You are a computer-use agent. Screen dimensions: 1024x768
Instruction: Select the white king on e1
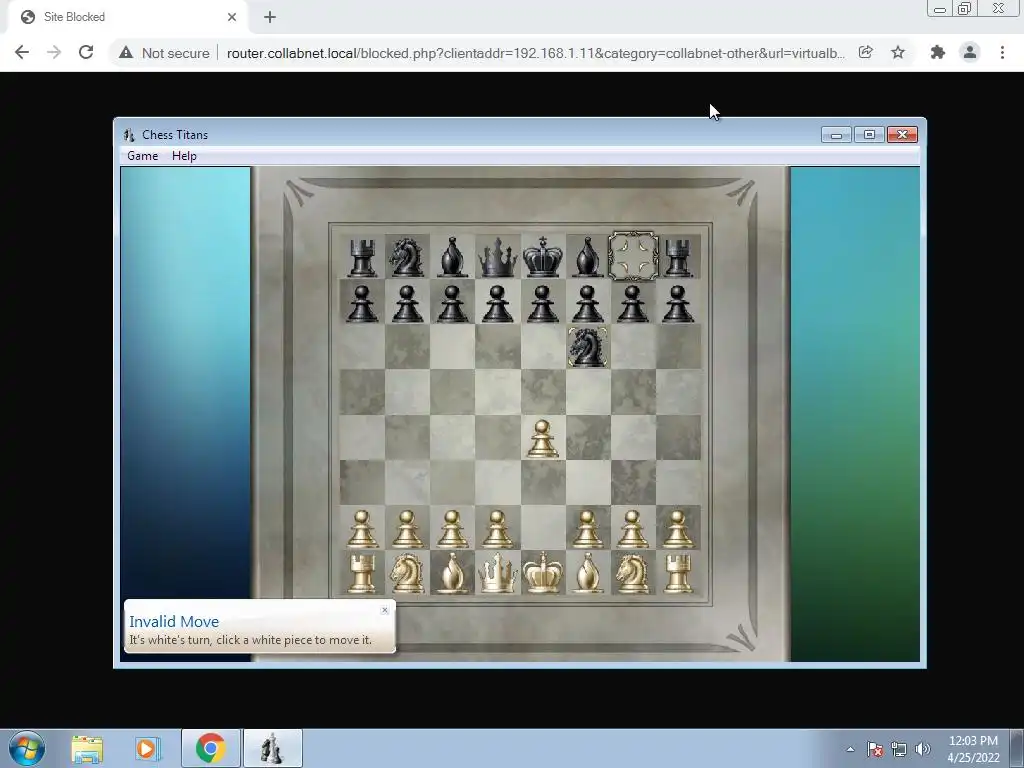click(543, 573)
